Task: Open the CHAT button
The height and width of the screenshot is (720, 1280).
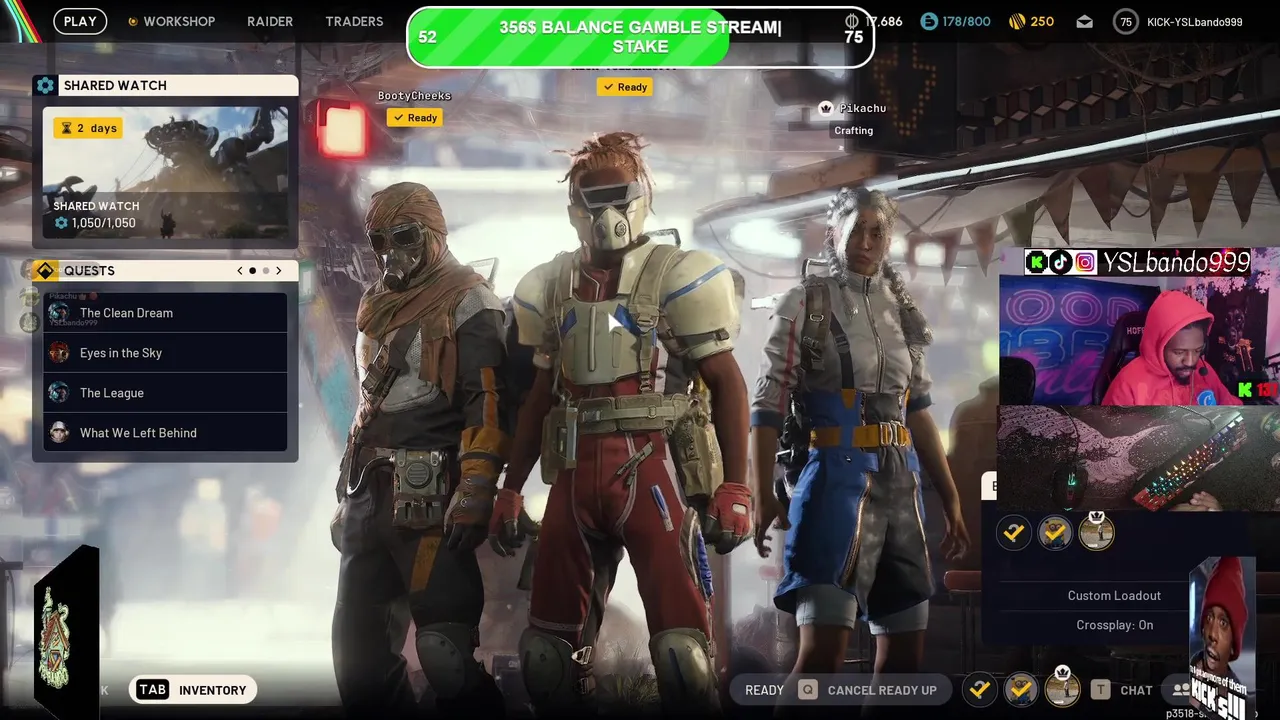Action: point(1136,690)
